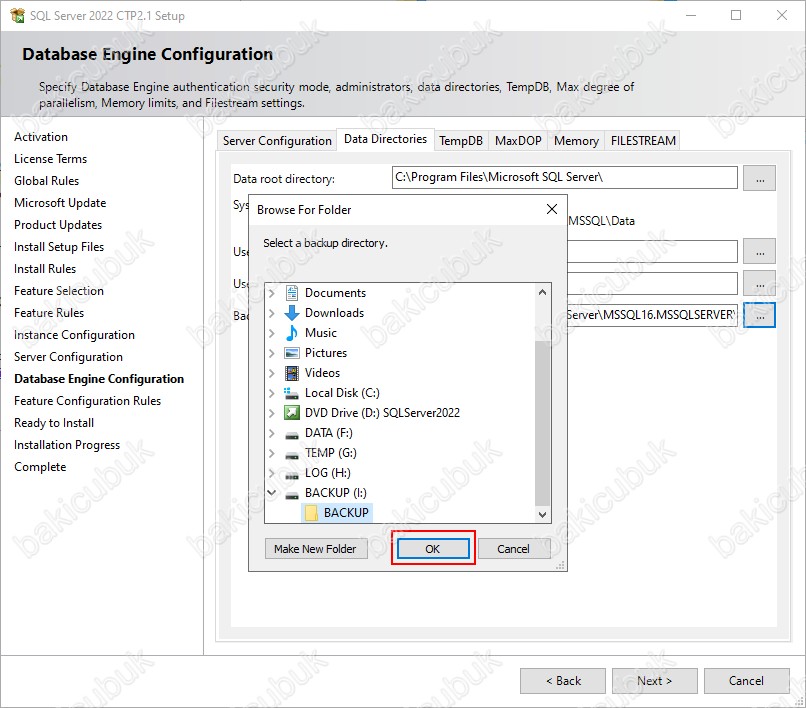Viewport: 806px width, 708px height.
Task: Click the Instance Configuration setup step
Action: (74, 335)
